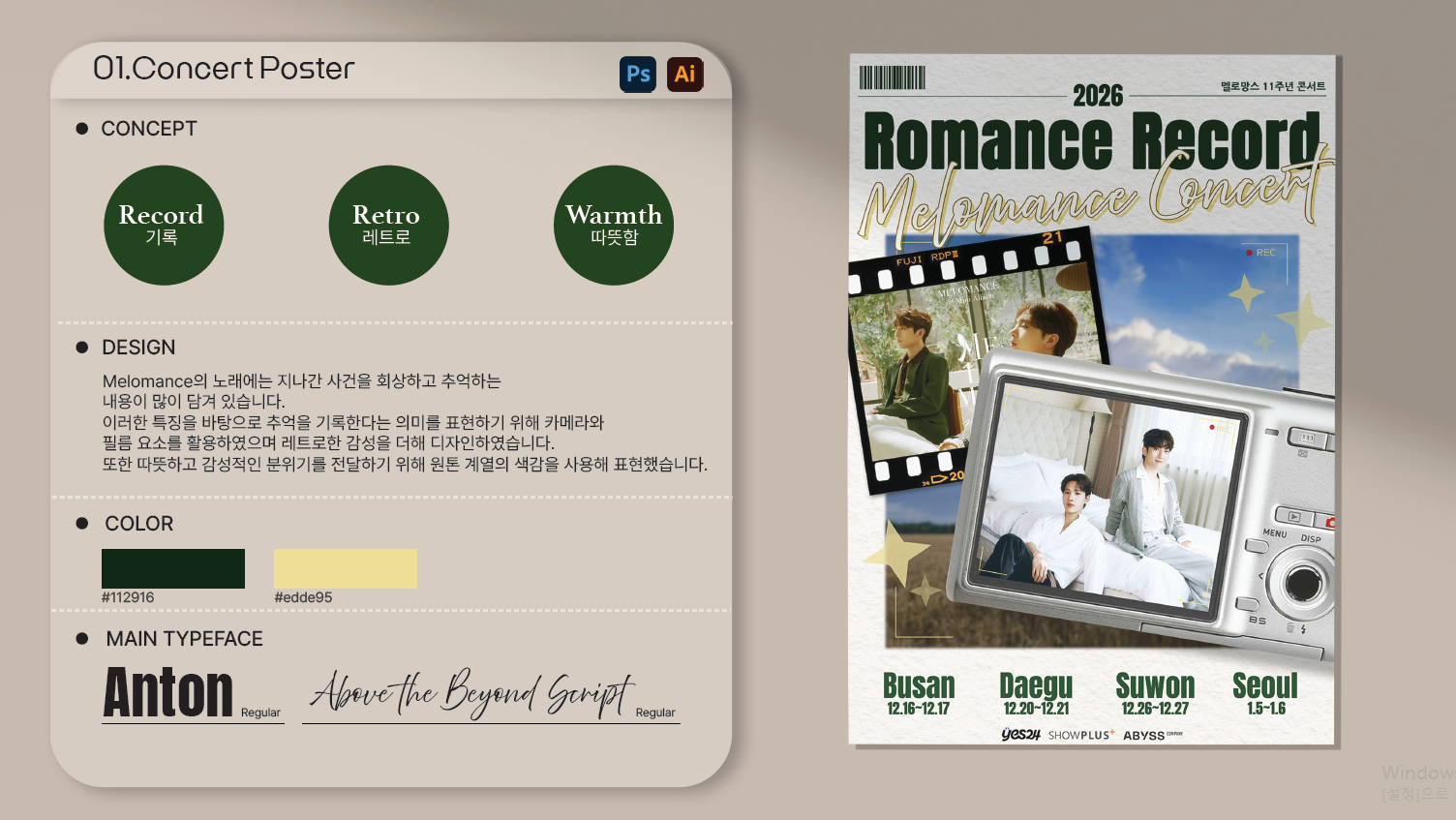Viewport: 1456px width, 820px height.
Task: Click the Photoshop Ps icon
Action: coord(638,75)
